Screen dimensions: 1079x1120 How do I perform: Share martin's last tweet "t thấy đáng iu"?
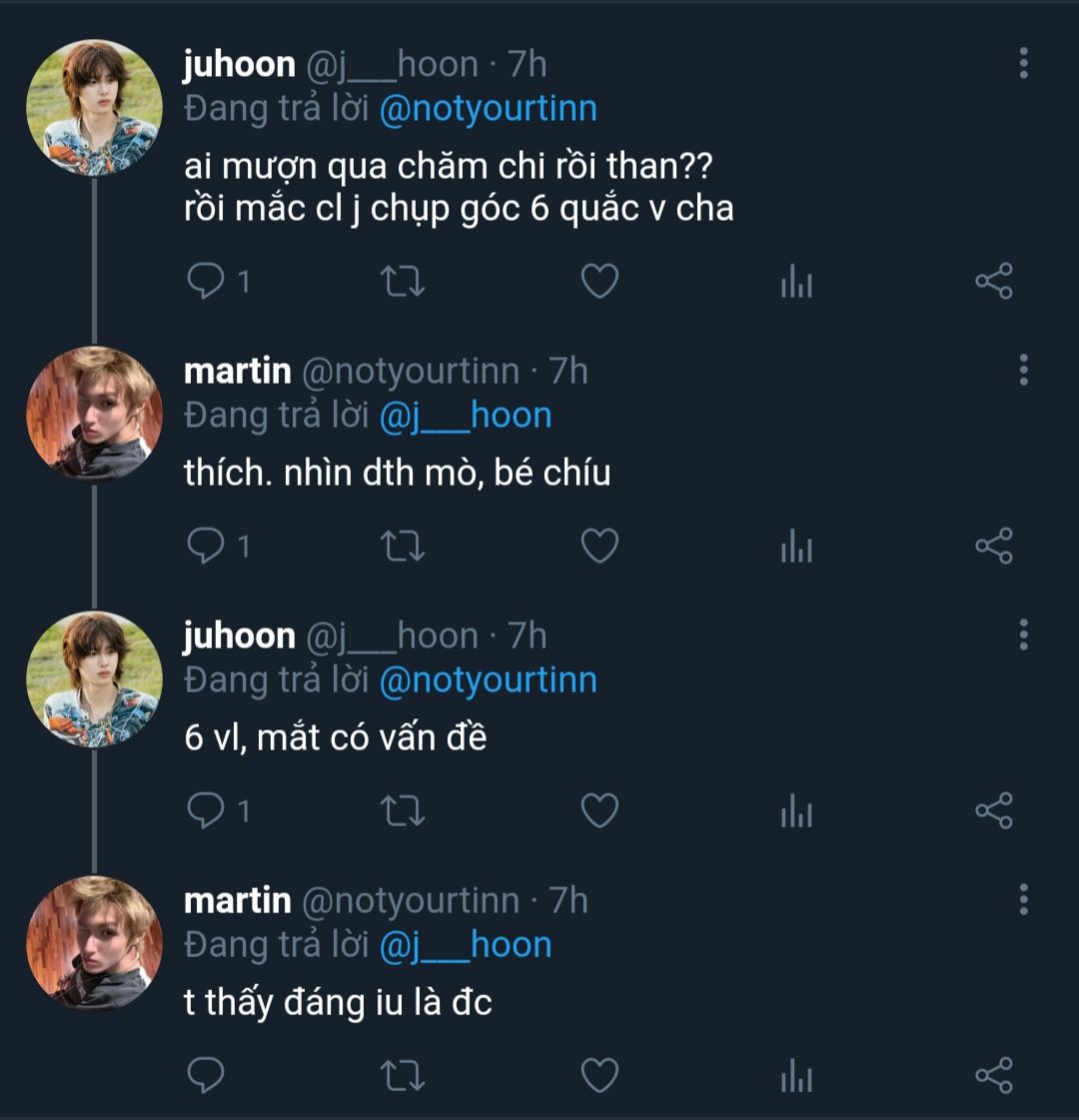(994, 1075)
